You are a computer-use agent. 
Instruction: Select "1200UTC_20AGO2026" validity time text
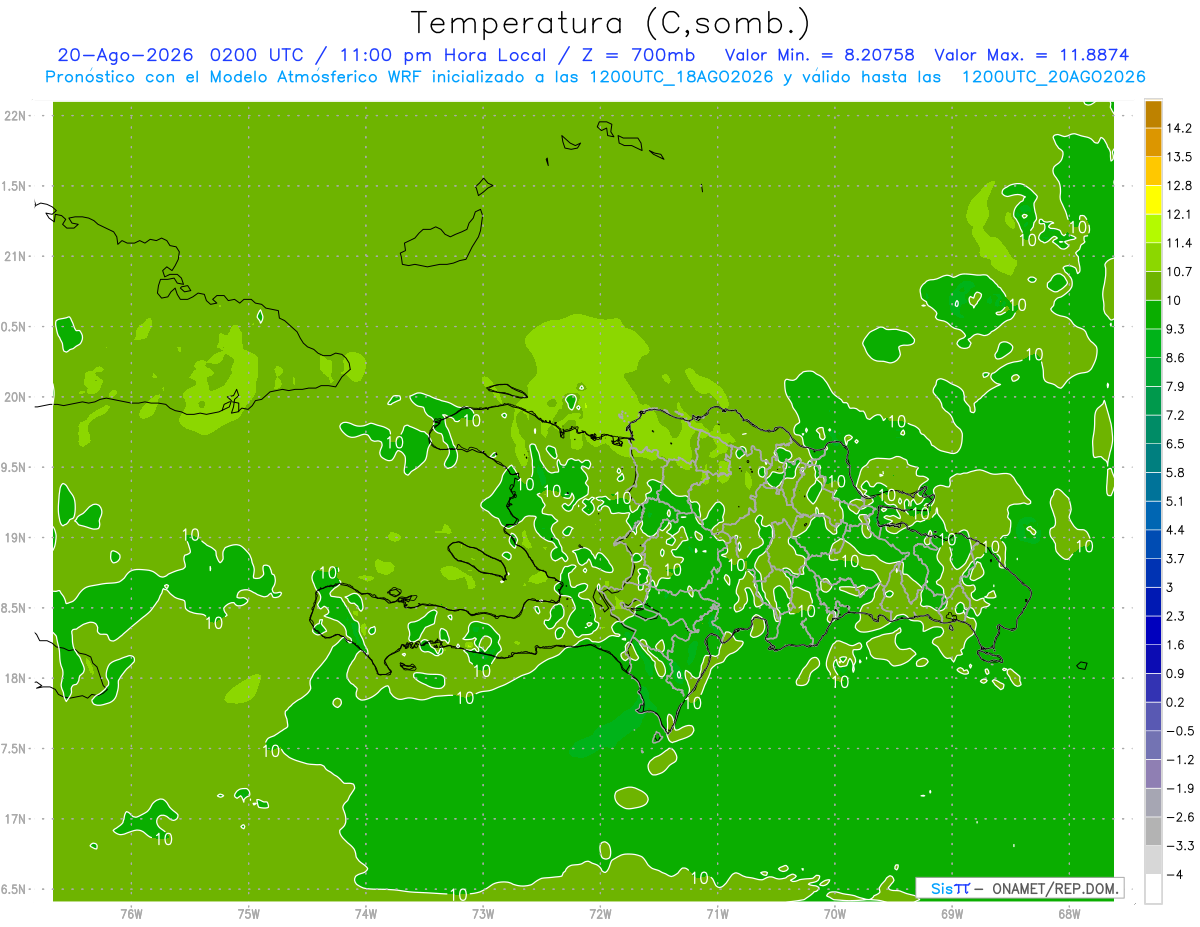[1053, 77]
